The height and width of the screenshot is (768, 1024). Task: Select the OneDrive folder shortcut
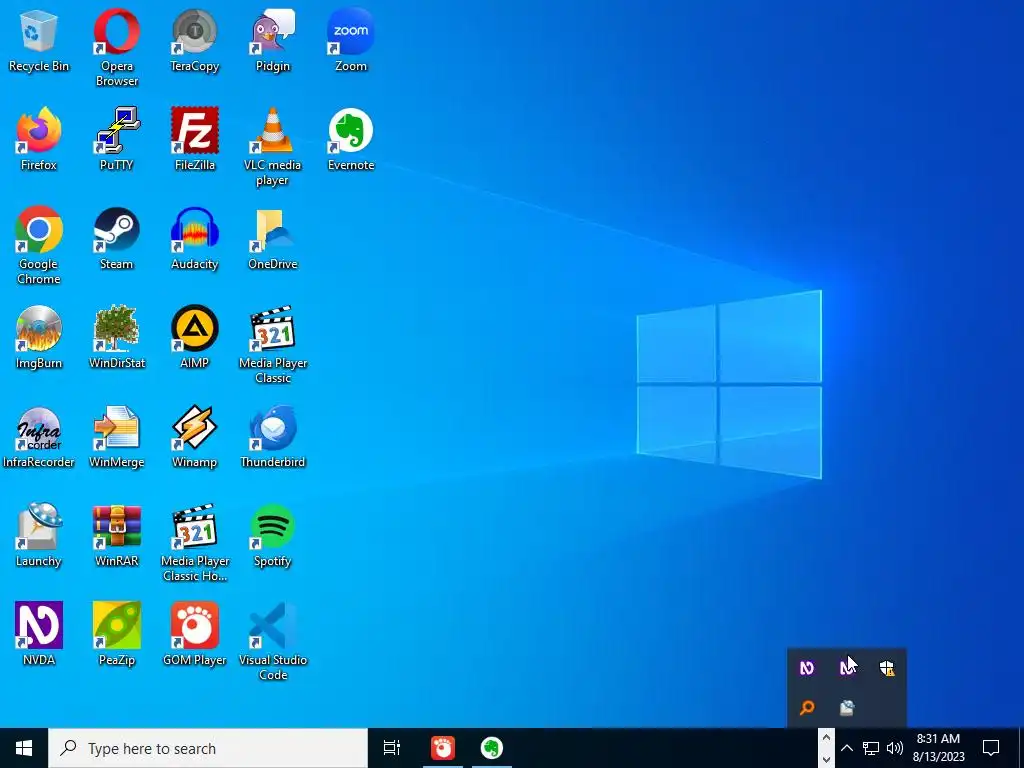(x=272, y=238)
